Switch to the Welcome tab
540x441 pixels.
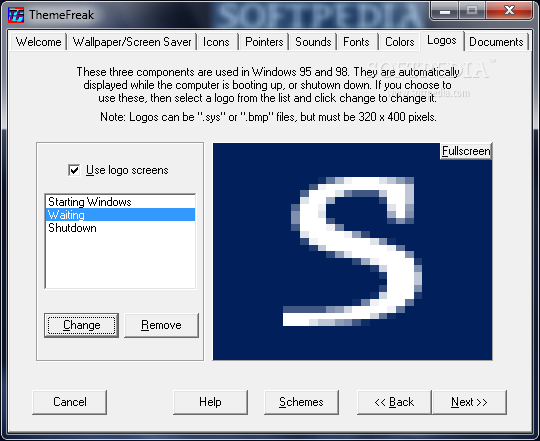click(38, 42)
